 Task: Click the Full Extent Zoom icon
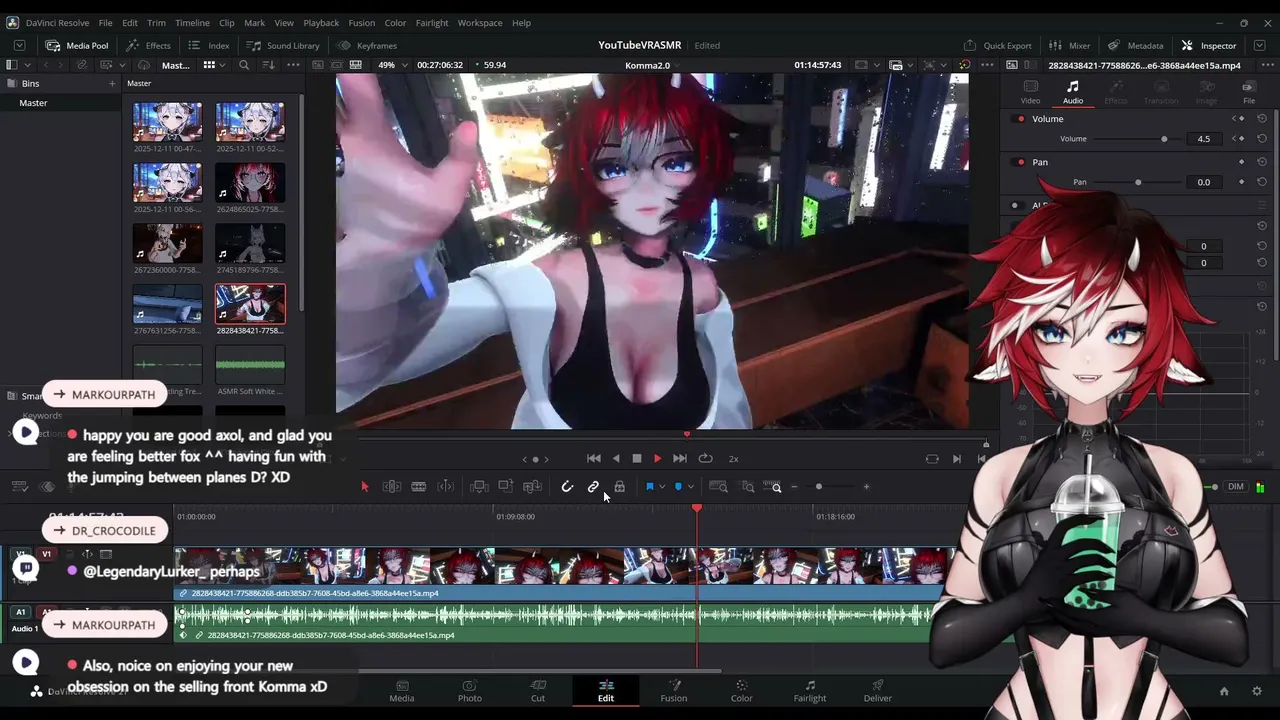point(718,487)
